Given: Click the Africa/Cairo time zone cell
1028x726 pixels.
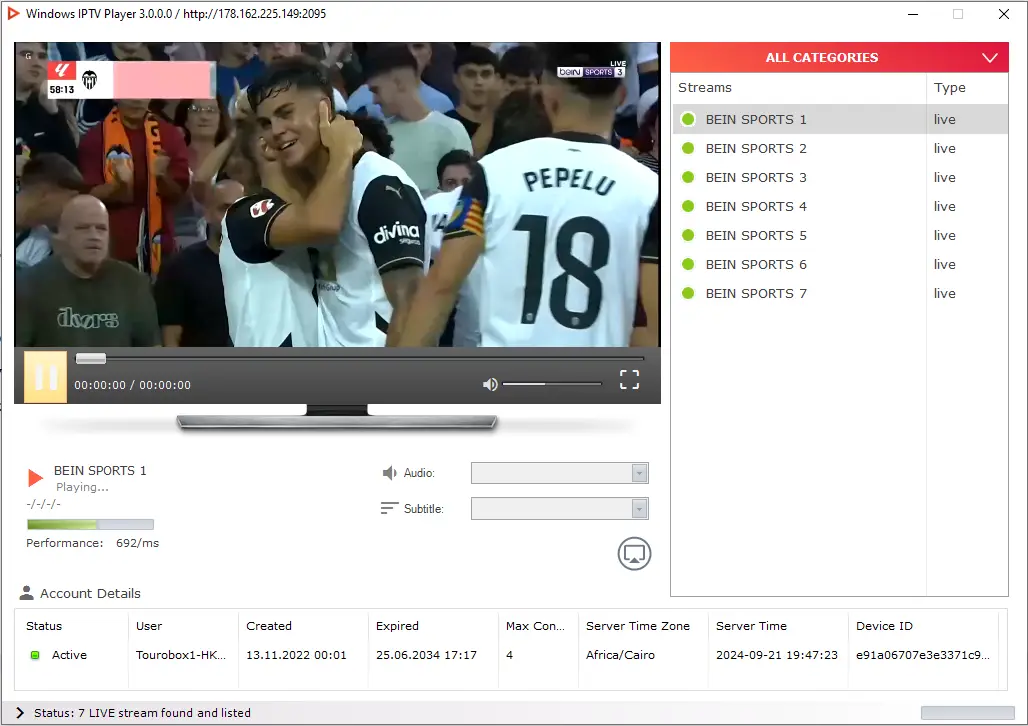Looking at the screenshot, I should (x=620, y=655).
